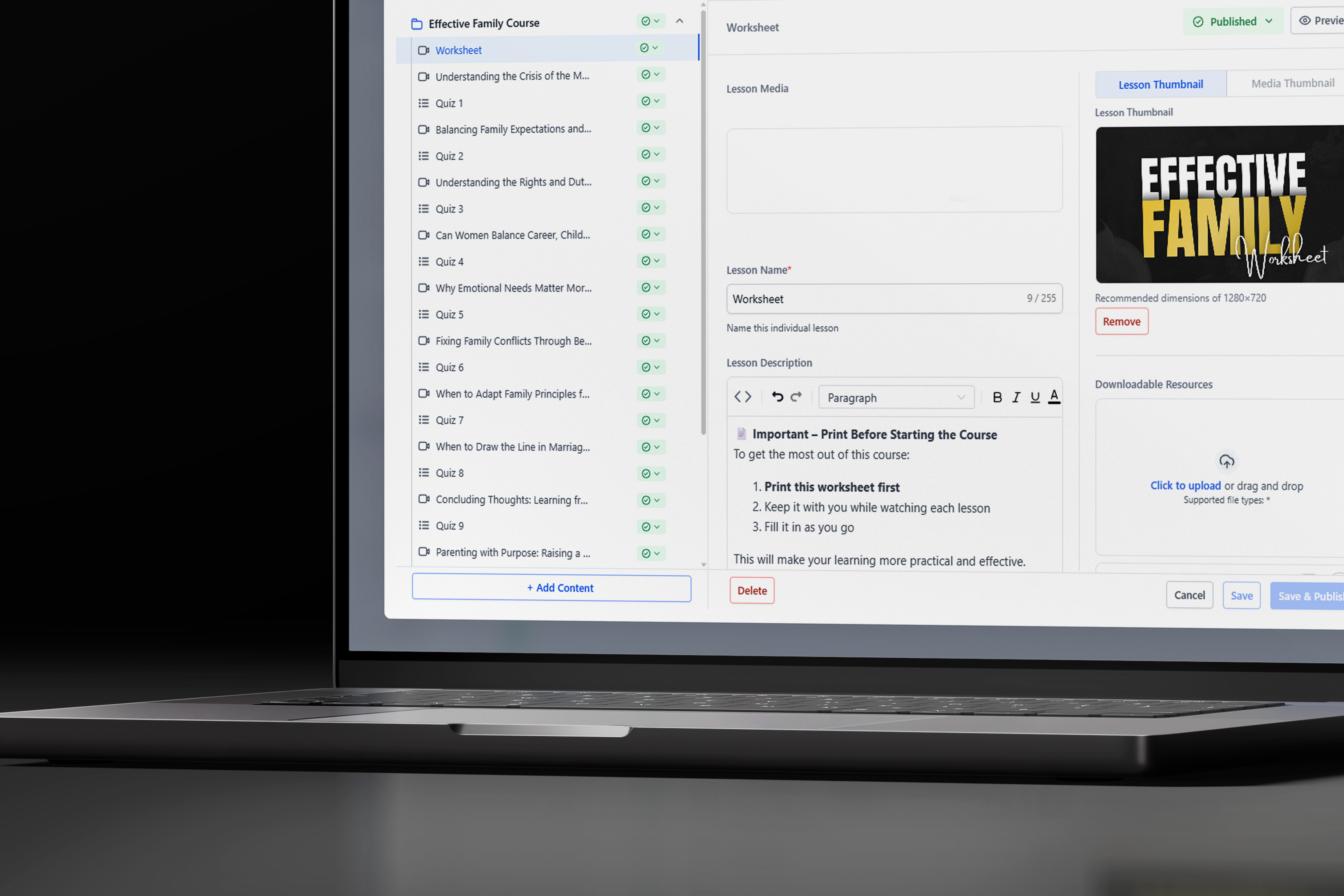Click the source code view icon
The image size is (1344, 896).
[x=742, y=397]
